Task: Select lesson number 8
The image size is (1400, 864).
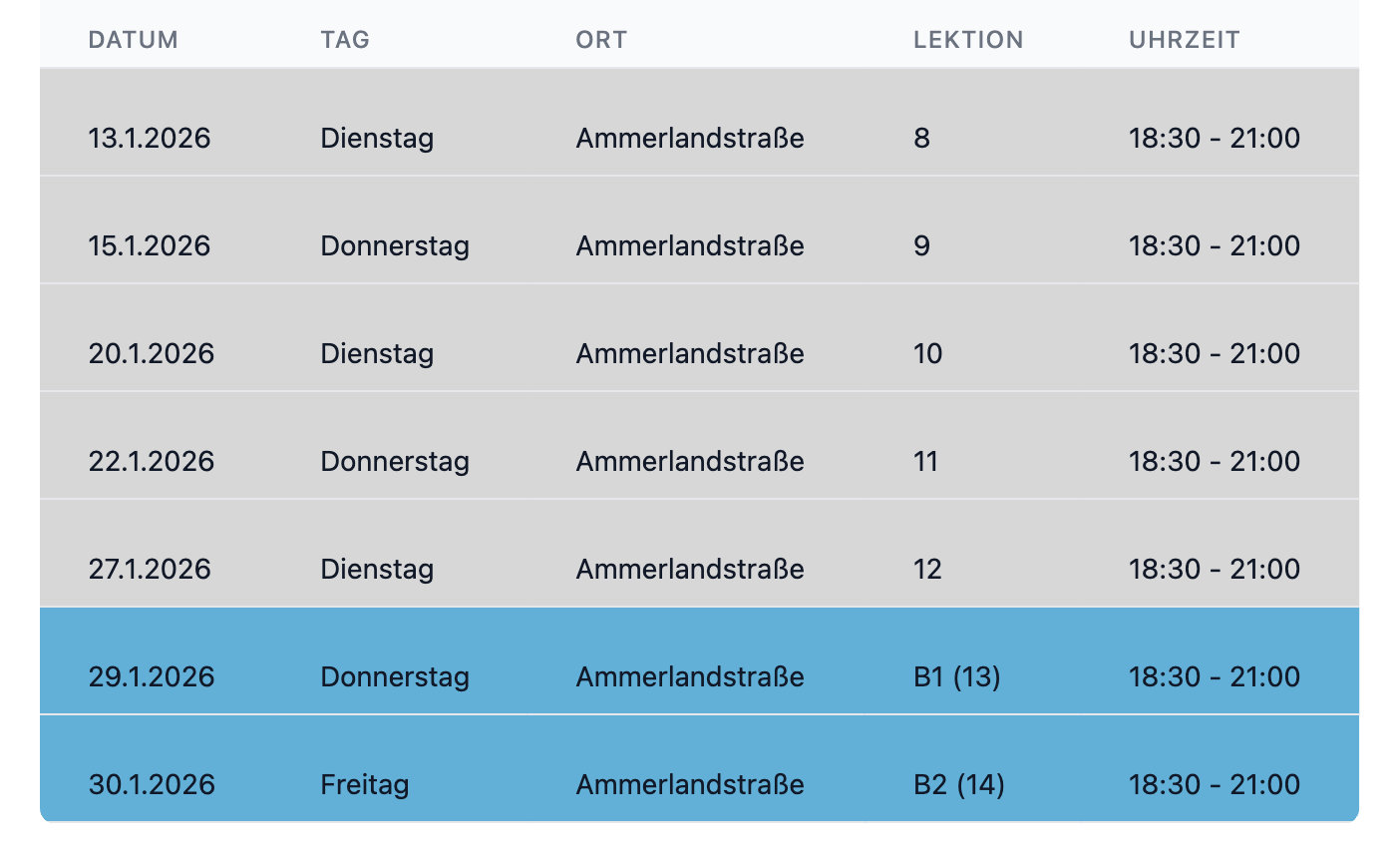Action: pyautogui.click(x=921, y=138)
